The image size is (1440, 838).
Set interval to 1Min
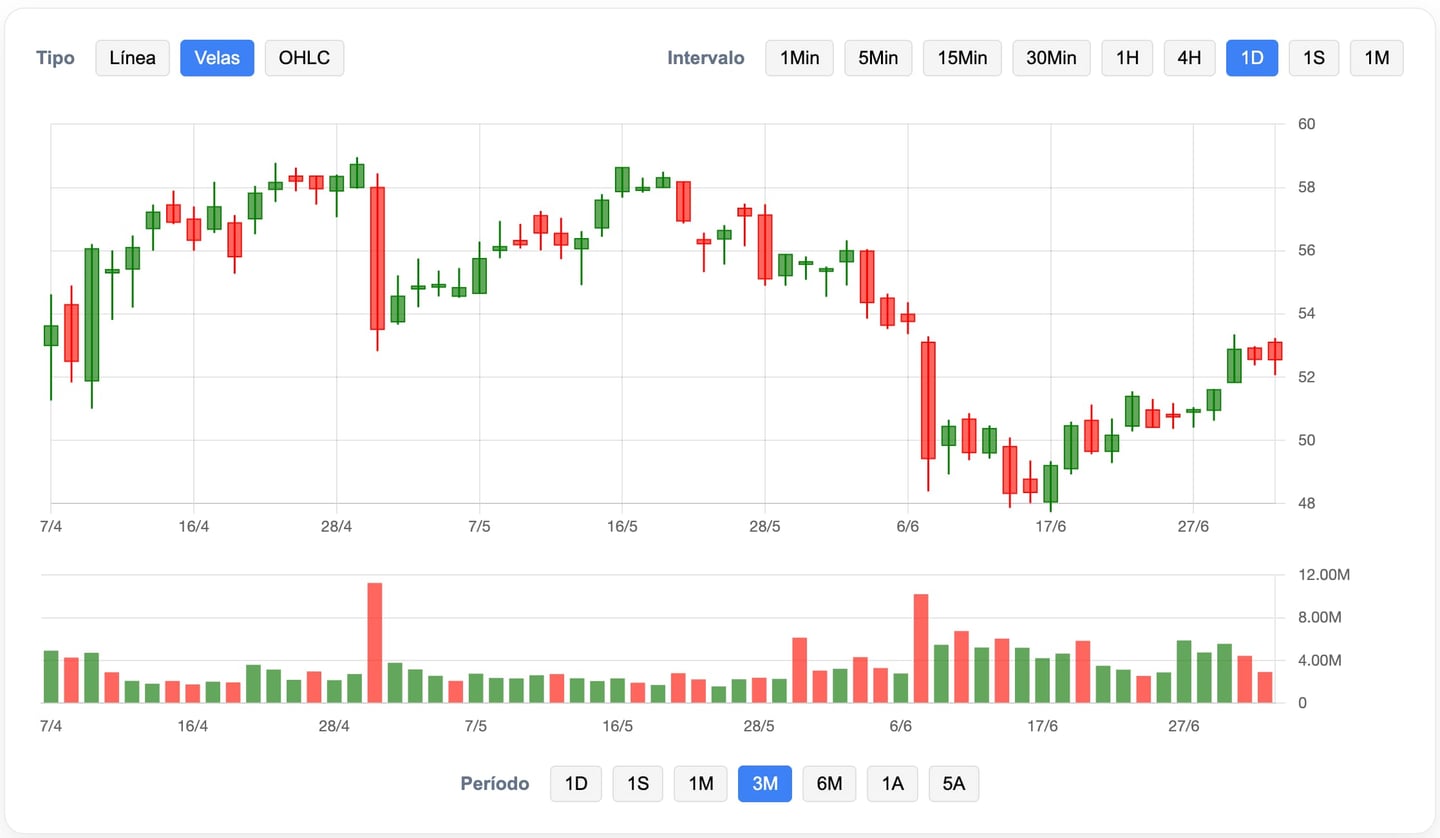(799, 58)
